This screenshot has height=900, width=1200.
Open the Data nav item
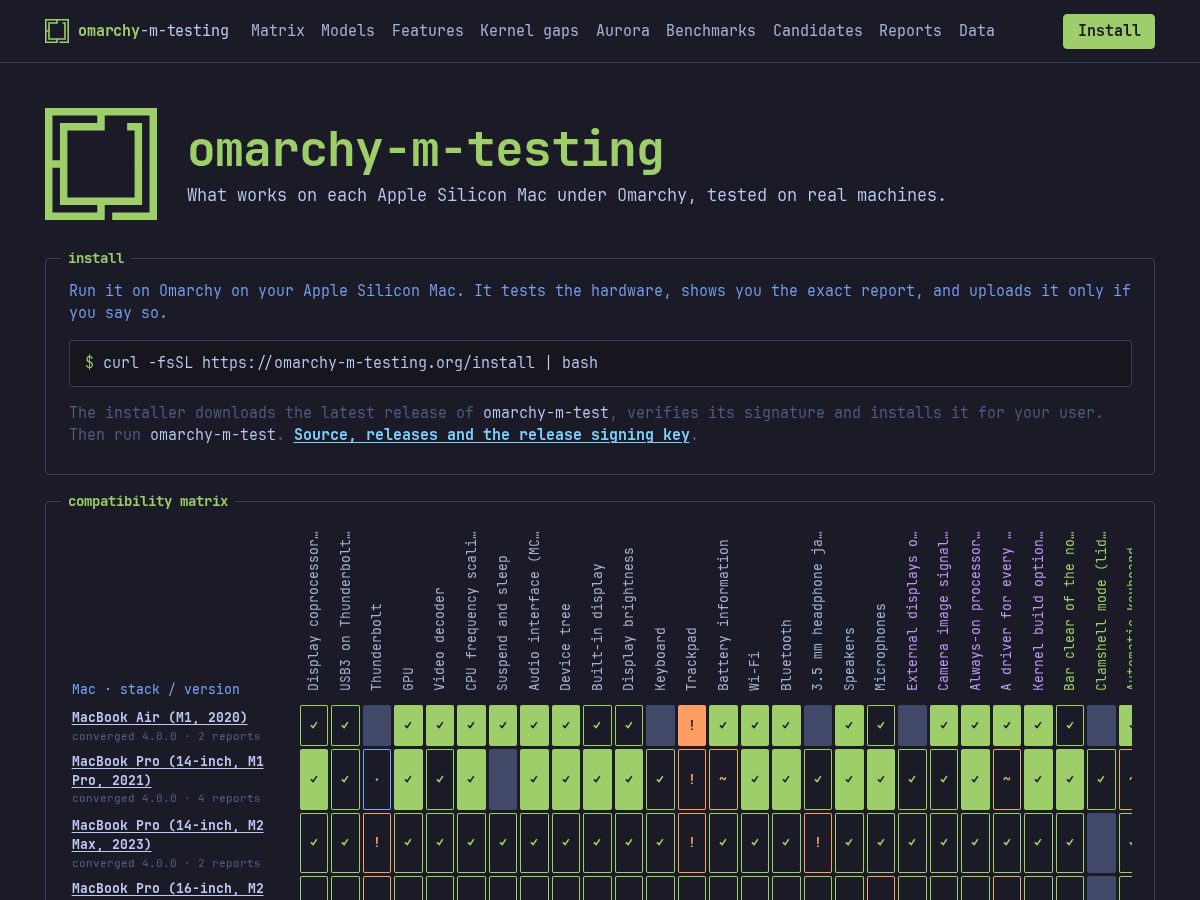coord(977,31)
